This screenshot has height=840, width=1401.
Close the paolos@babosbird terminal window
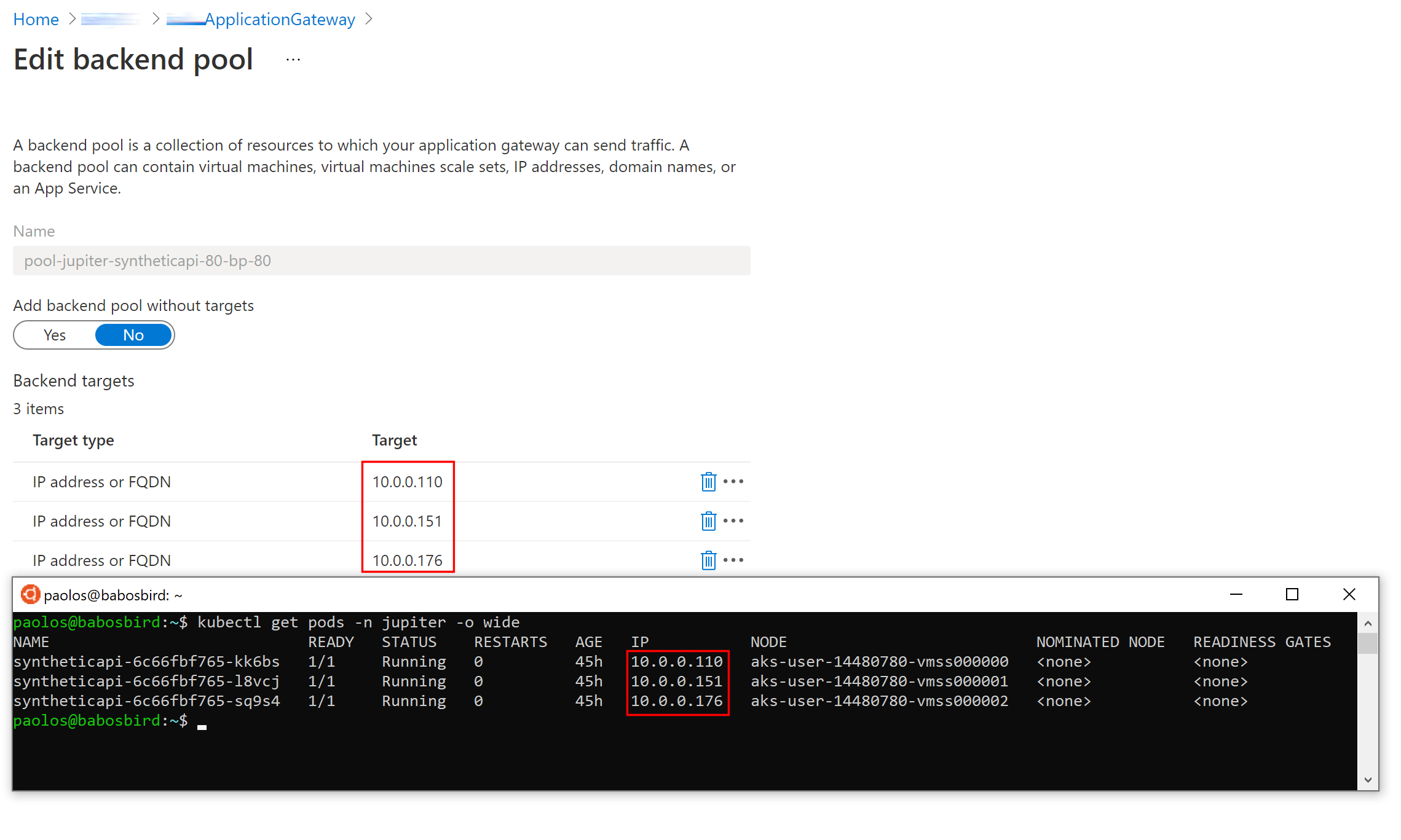[x=1349, y=594]
